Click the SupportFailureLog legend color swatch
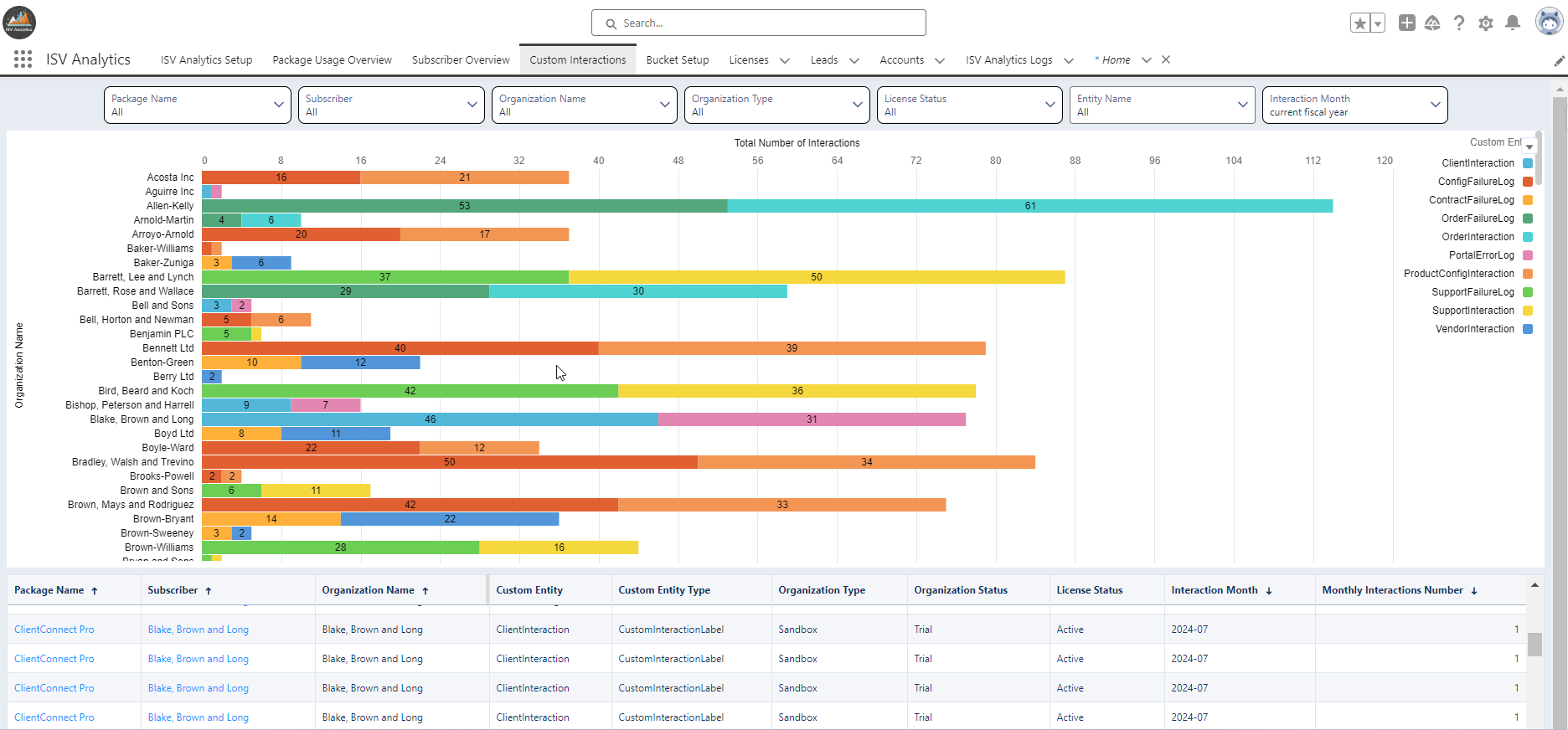The width and height of the screenshot is (1568, 730). 1528,292
